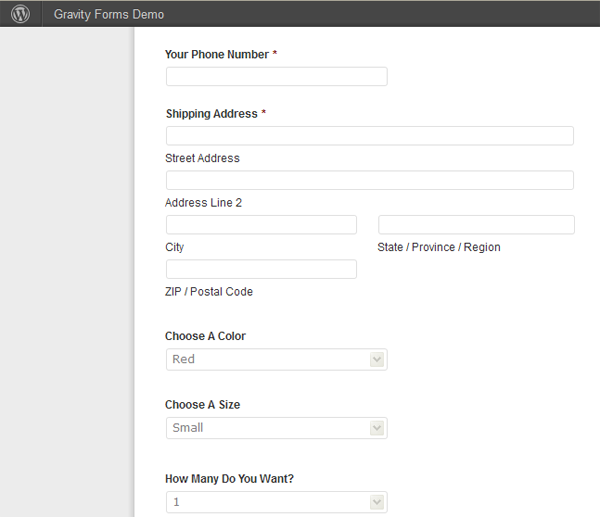600x517 pixels.
Task: Click the Choose A Color label
Action: [x=205, y=336]
